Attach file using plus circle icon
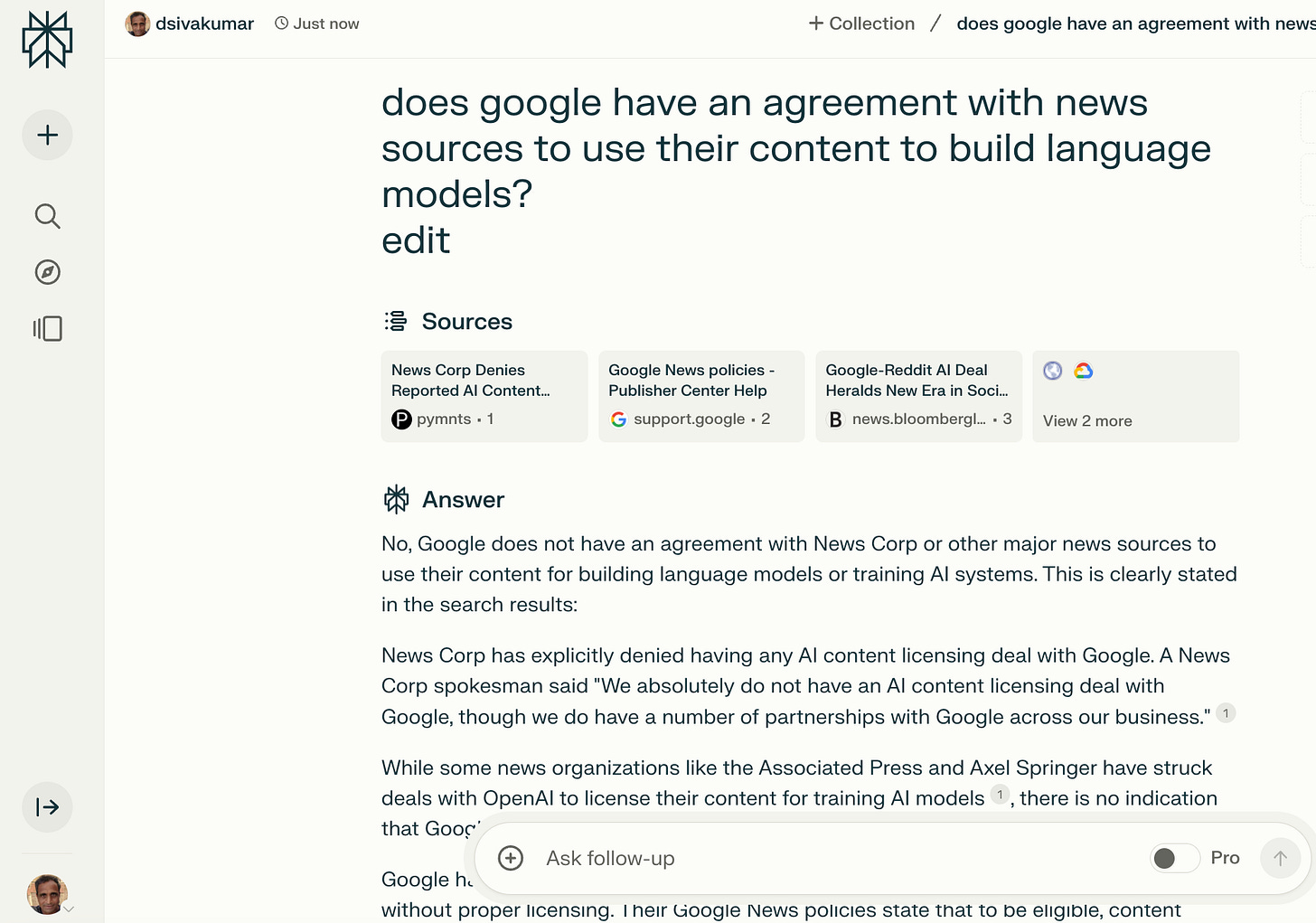 (511, 858)
